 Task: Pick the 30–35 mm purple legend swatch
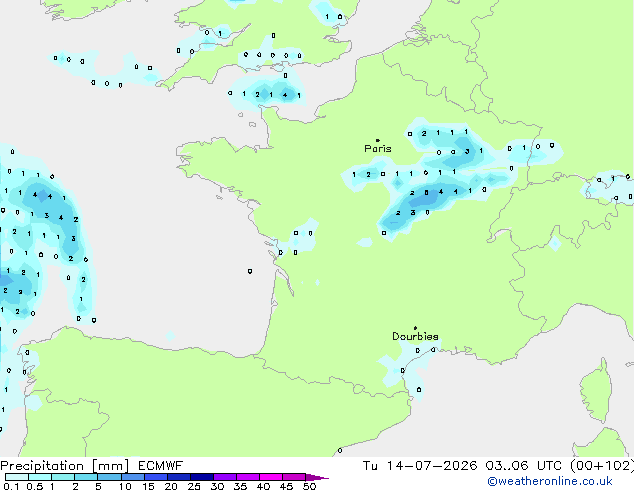tap(225, 477)
